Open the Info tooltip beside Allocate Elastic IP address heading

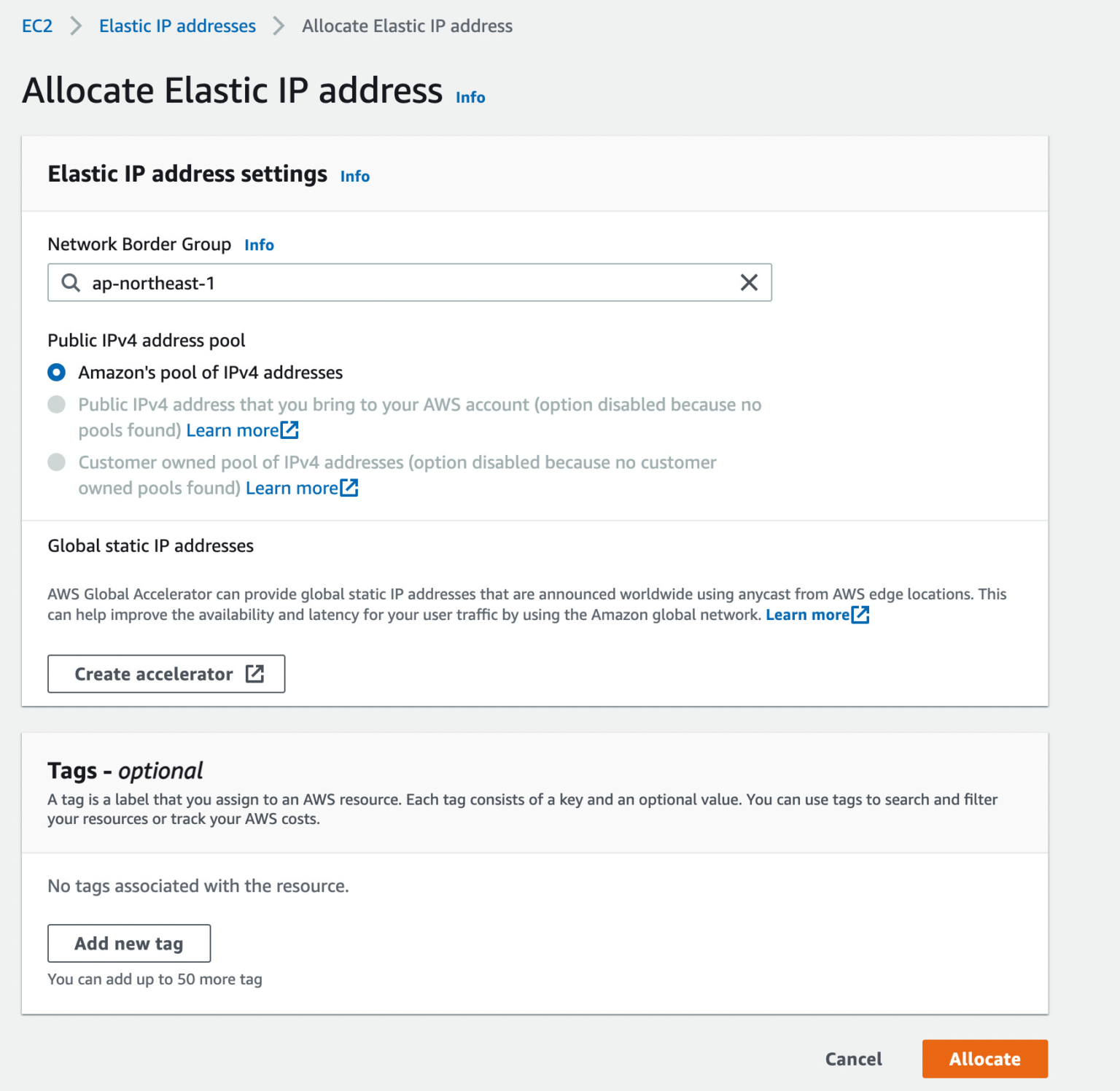tap(470, 97)
